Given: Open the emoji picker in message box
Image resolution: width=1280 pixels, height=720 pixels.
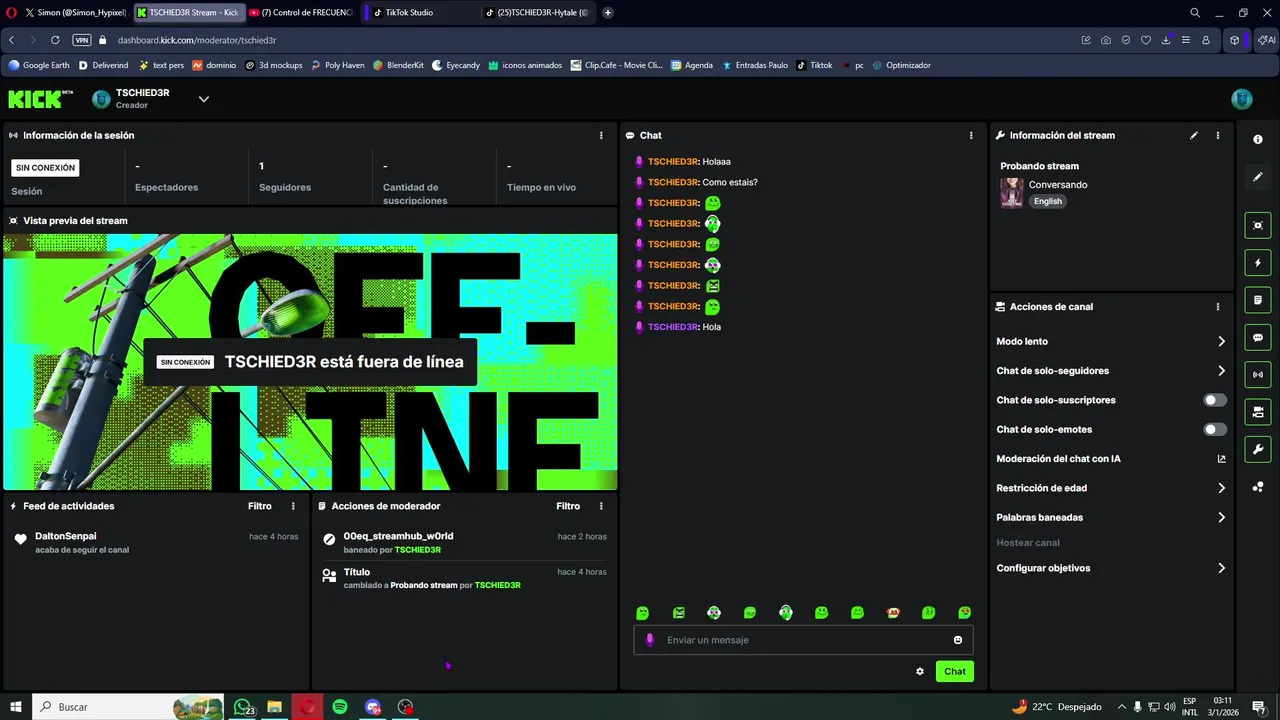Looking at the screenshot, I should tap(958, 640).
